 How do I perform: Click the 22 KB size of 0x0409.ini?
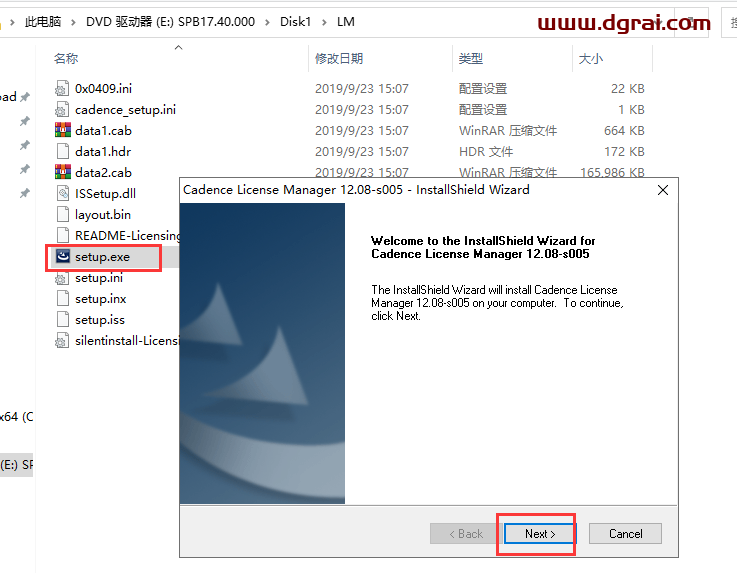click(627, 88)
